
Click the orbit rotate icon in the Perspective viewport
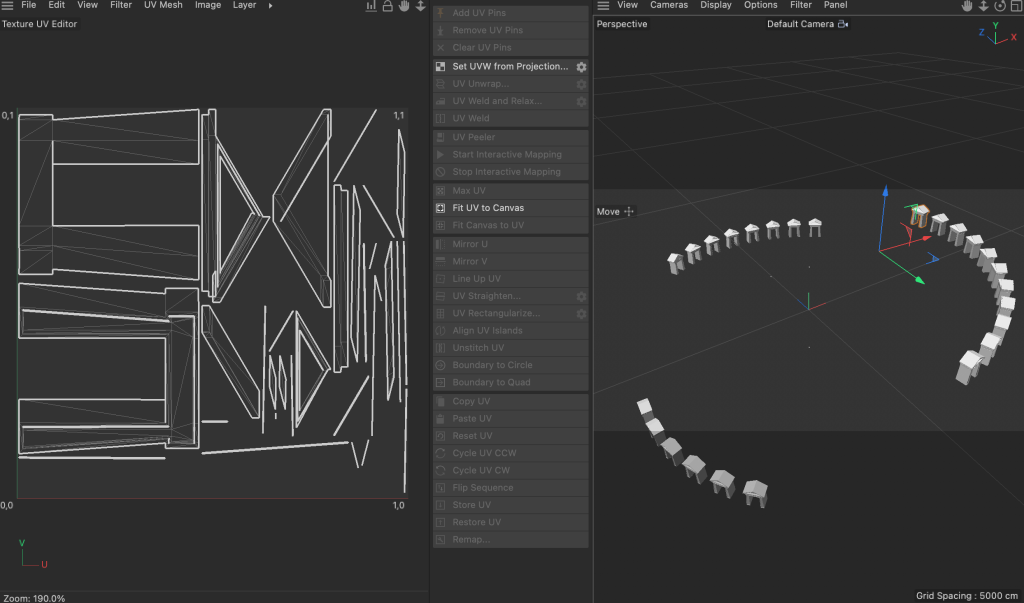1000,6
